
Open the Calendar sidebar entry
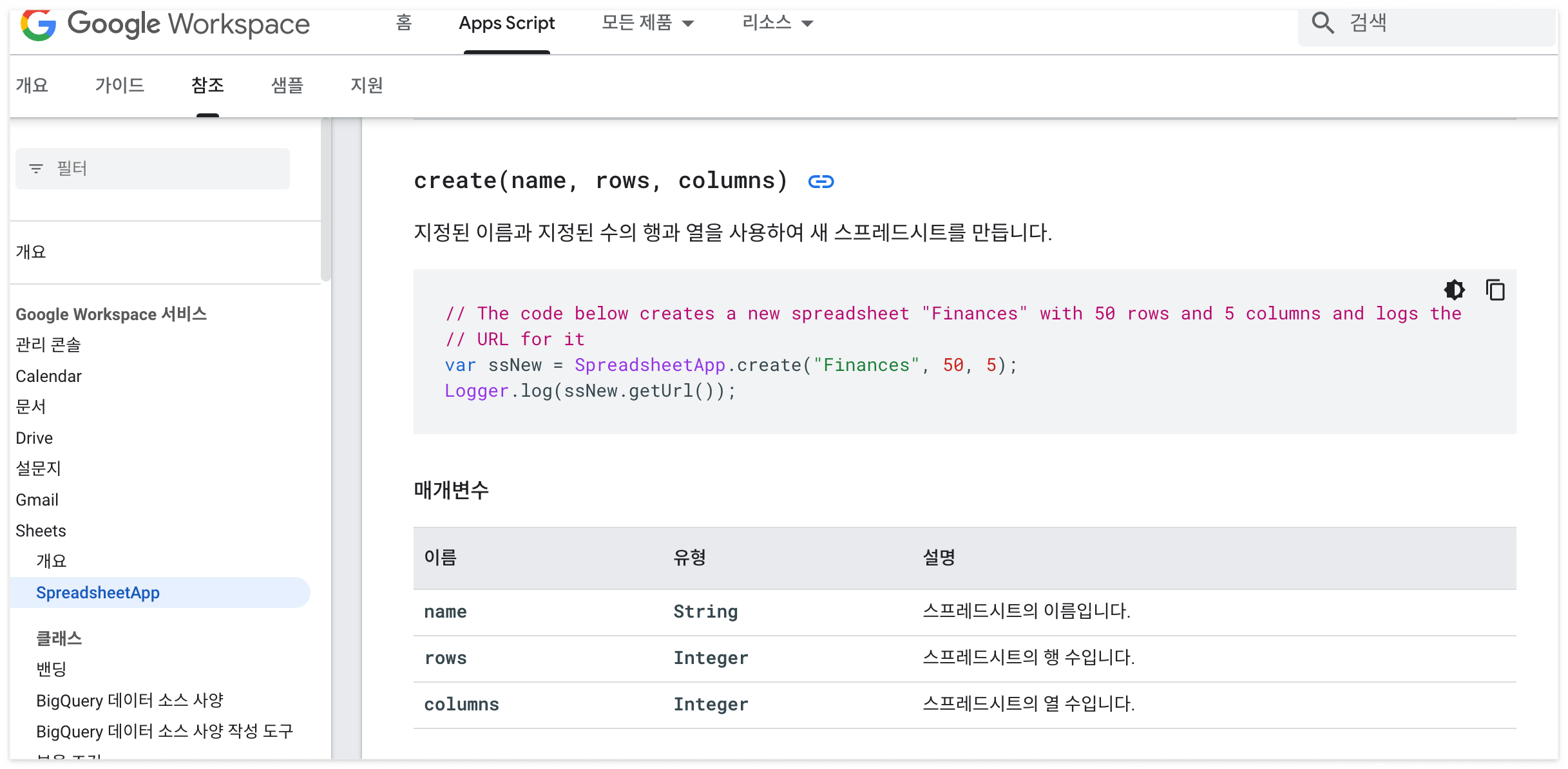[x=48, y=376]
